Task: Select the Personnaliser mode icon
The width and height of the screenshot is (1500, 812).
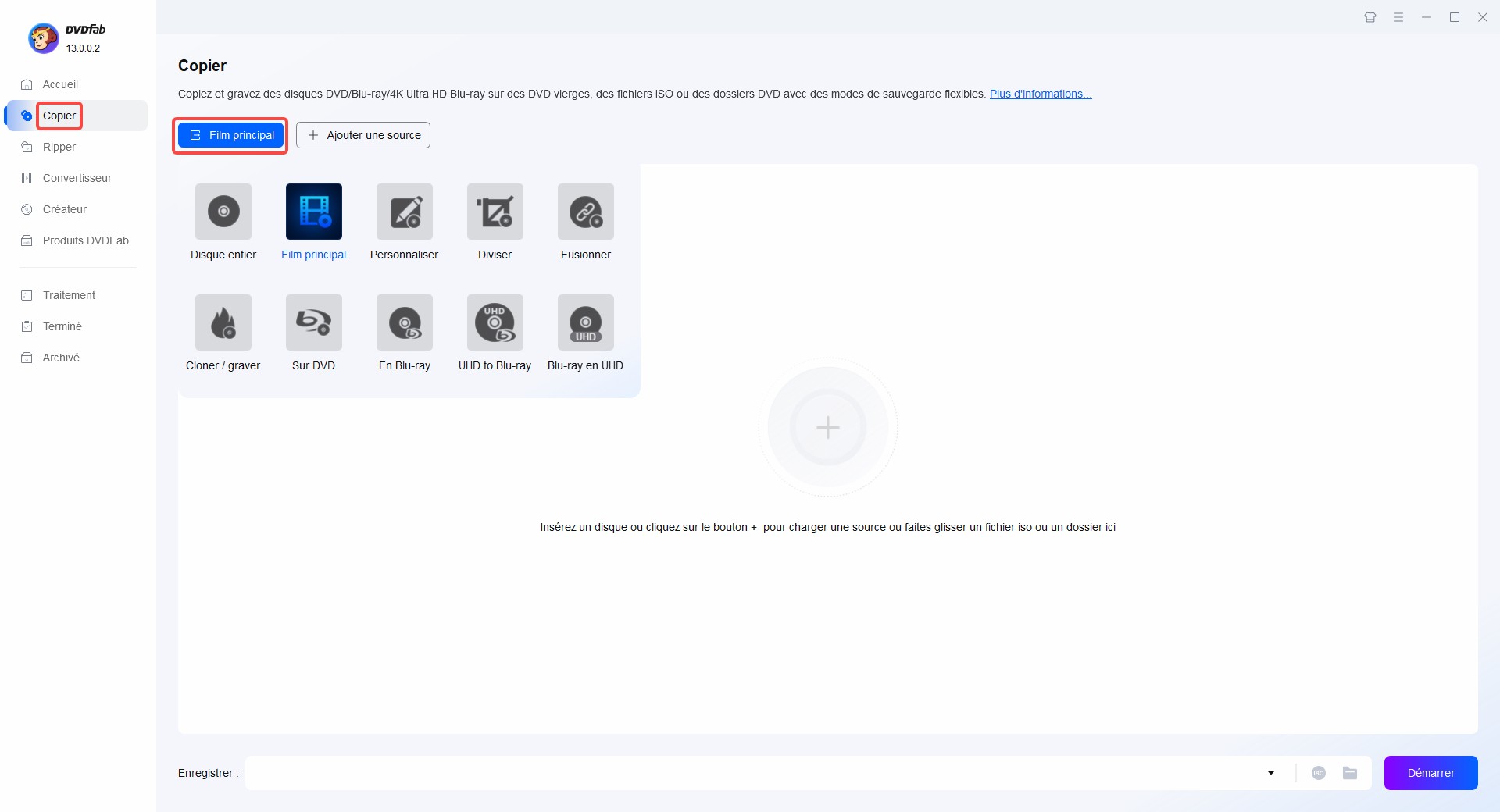Action: (x=405, y=212)
